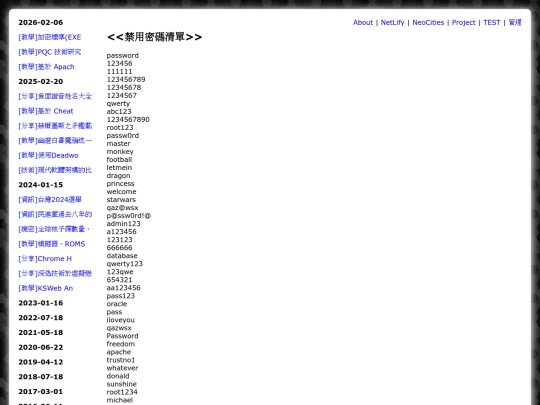Go to the NetLify link
This screenshot has height=405, width=540.
pyautogui.click(x=392, y=22)
